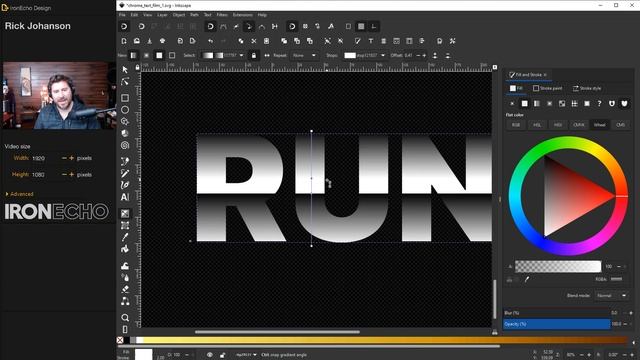
Task: Open Repeat None dropdown
Action: tap(305, 56)
